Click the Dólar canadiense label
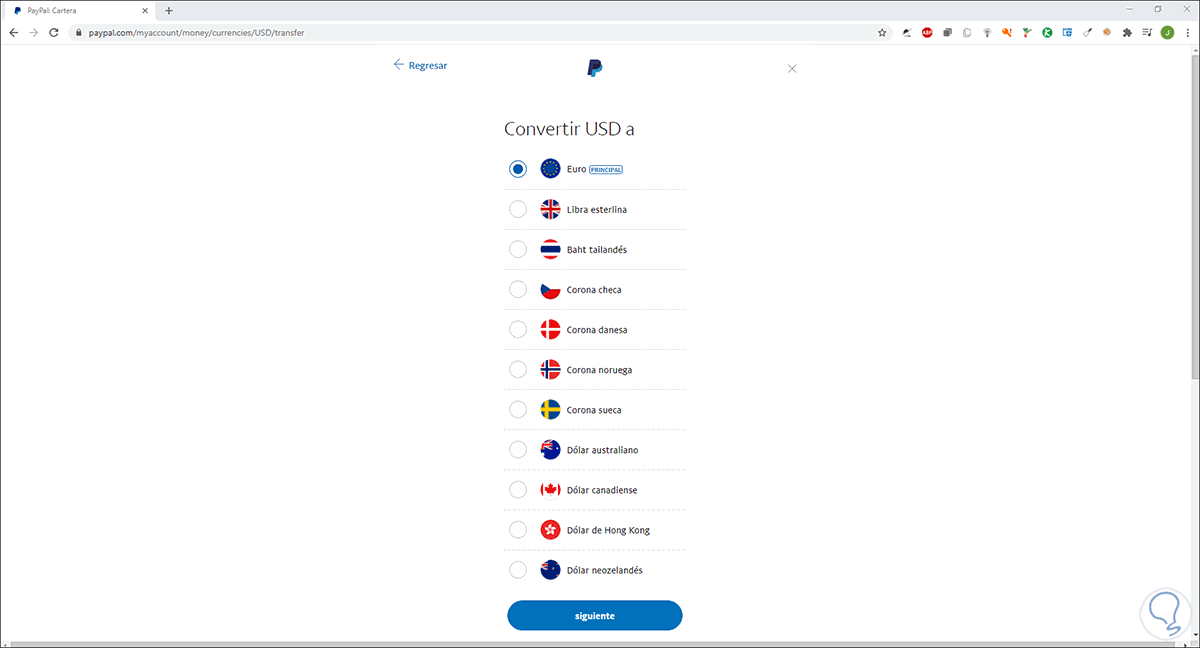The width and height of the screenshot is (1200, 648). [x=602, y=490]
